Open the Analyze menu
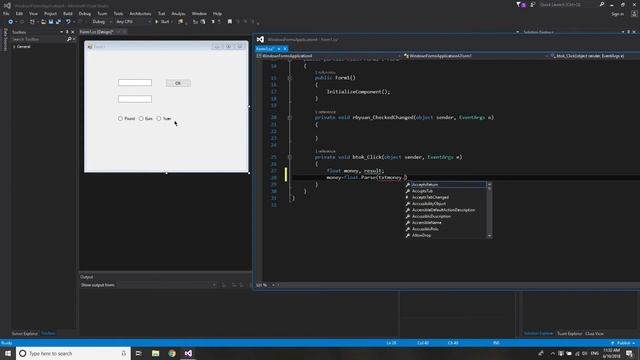 (178, 13)
